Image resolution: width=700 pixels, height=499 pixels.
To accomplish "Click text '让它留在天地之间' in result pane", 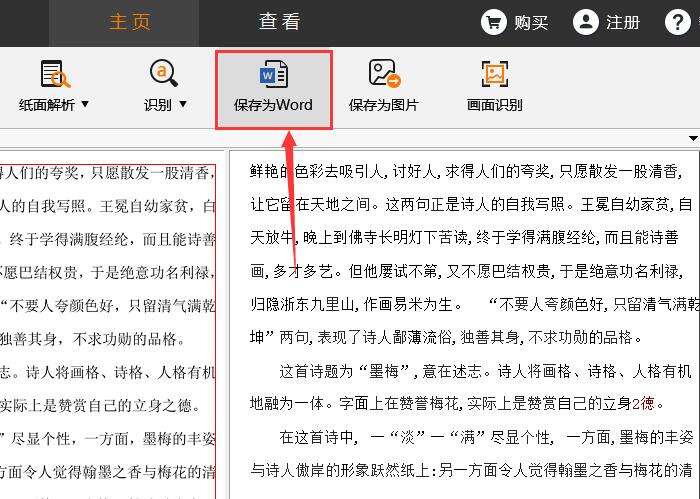I will [310, 204].
